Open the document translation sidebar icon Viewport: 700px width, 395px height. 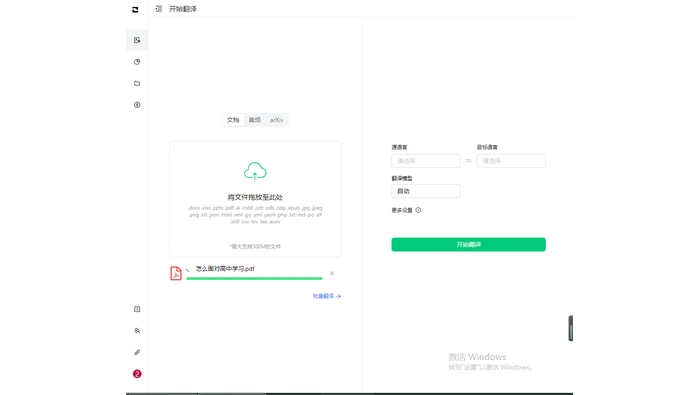137,40
